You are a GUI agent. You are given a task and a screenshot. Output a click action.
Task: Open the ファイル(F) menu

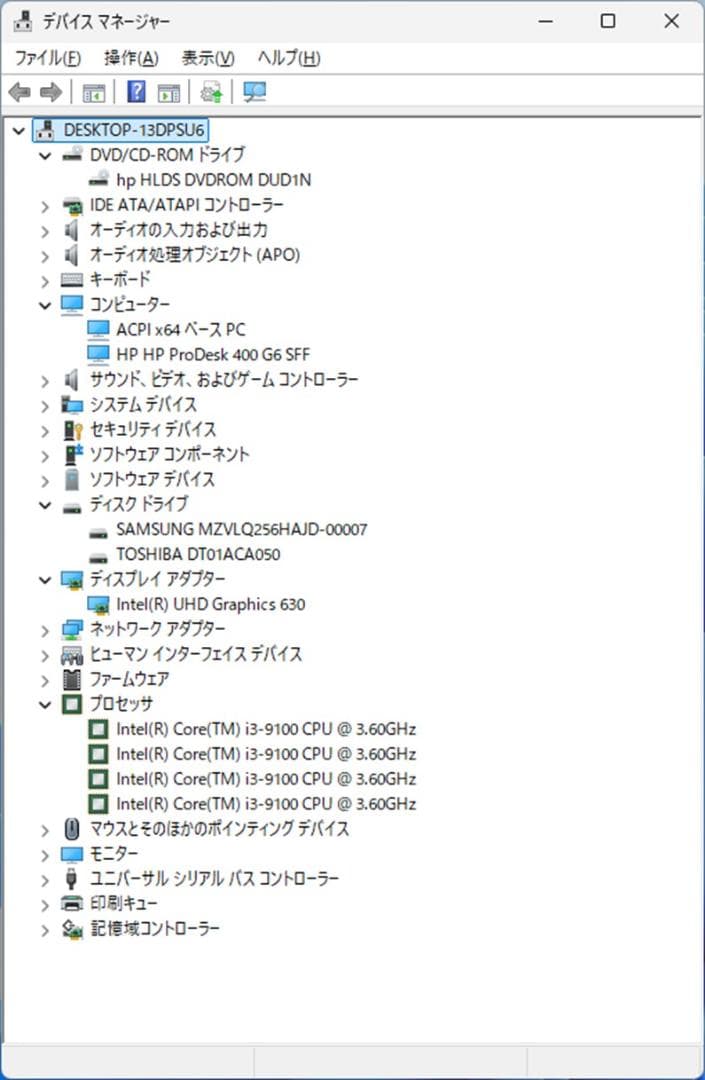tap(48, 58)
